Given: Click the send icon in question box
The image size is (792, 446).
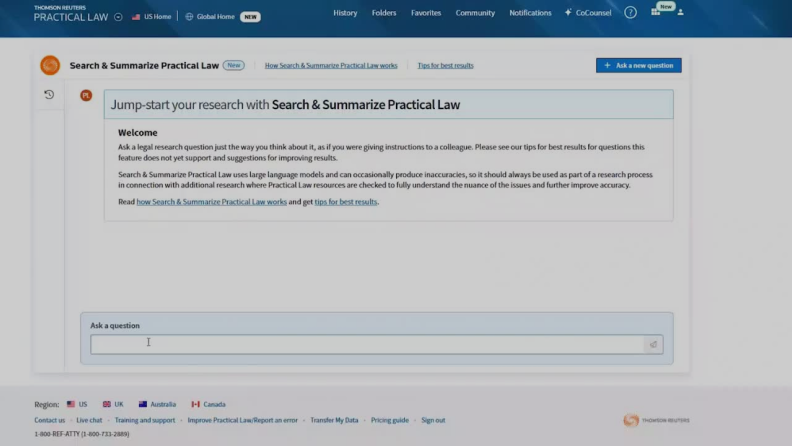Looking at the screenshot, I should click(653, 344).
